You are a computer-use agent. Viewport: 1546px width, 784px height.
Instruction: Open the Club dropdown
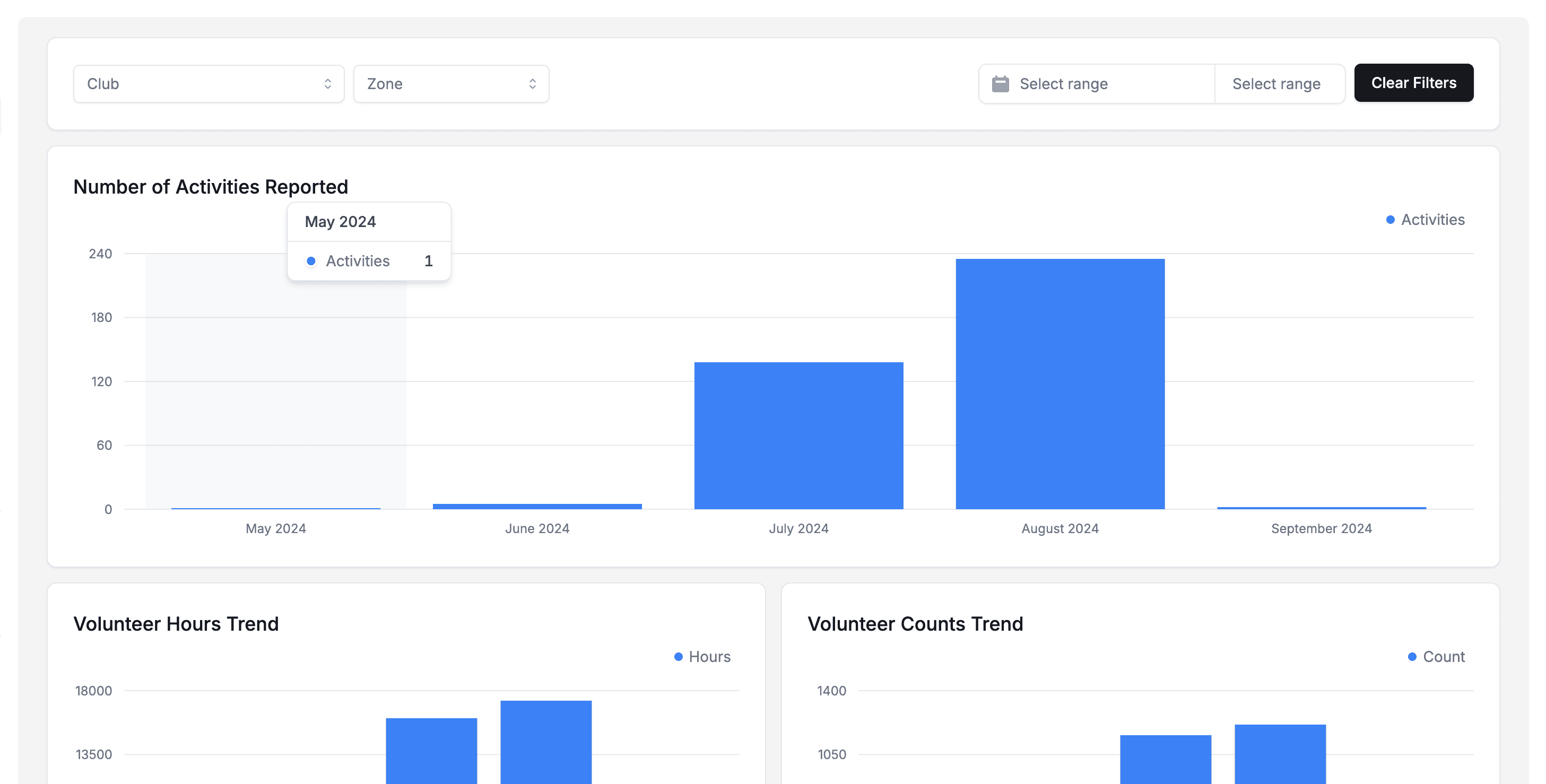coord(209,84)
